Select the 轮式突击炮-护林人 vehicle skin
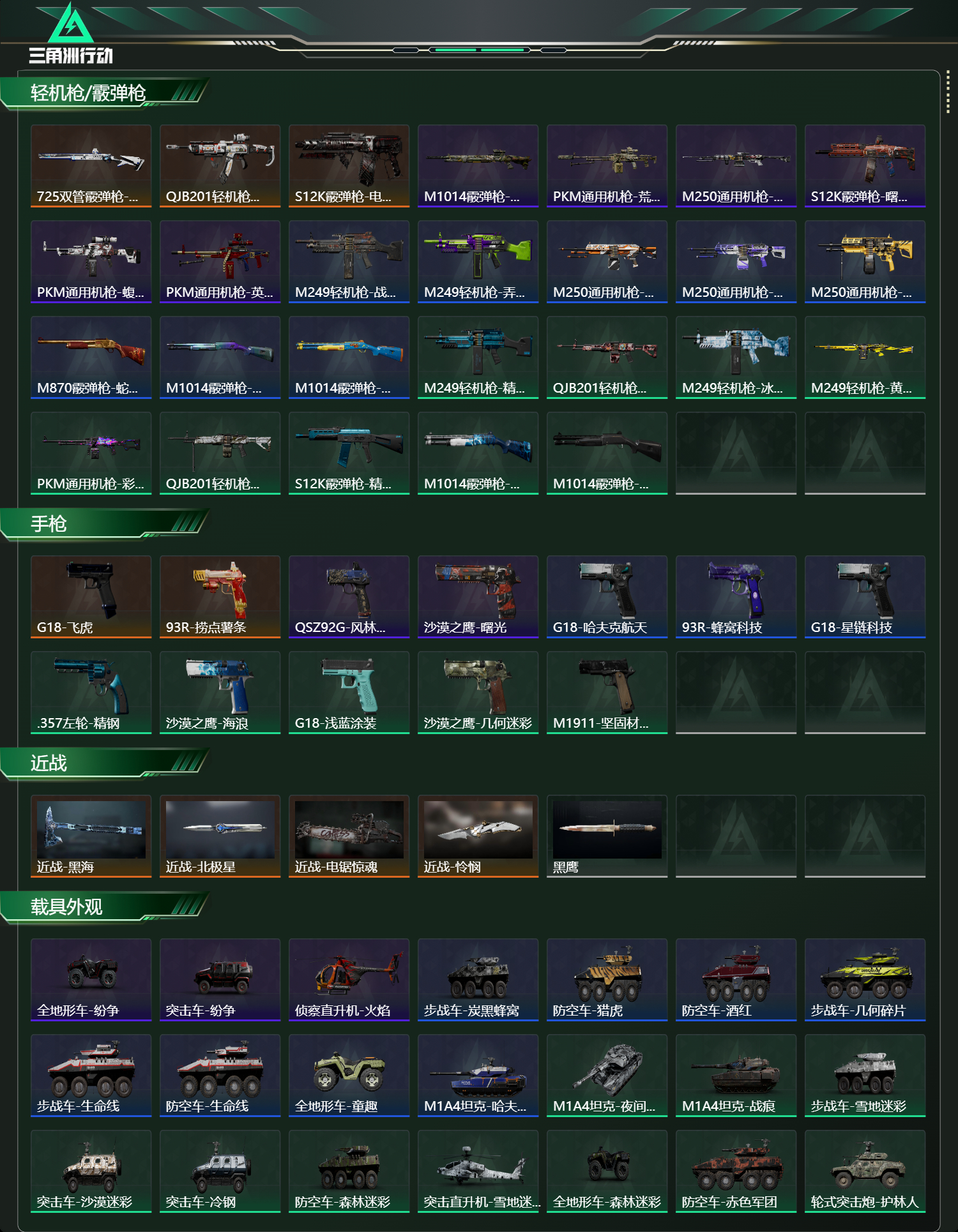This screenshot has height=1232, width=958. (865, 1171)
